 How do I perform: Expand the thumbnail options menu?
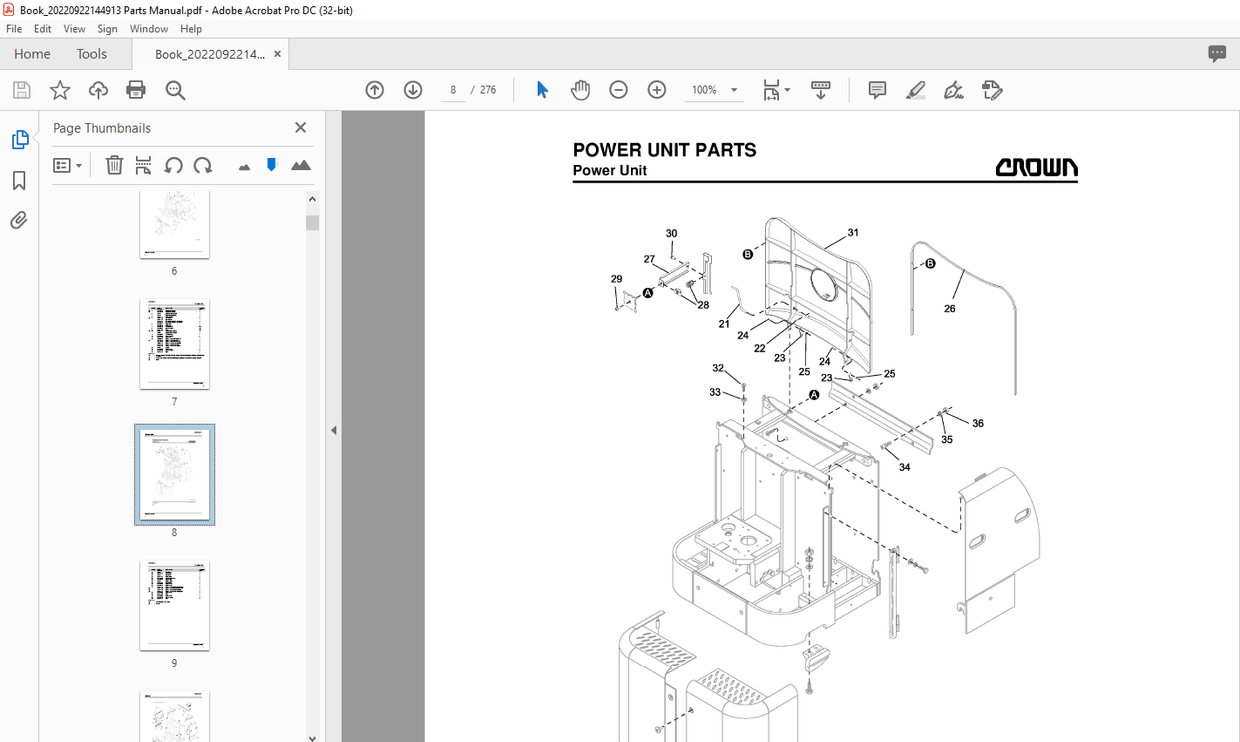pyautogui.click(x=67, y=164)
